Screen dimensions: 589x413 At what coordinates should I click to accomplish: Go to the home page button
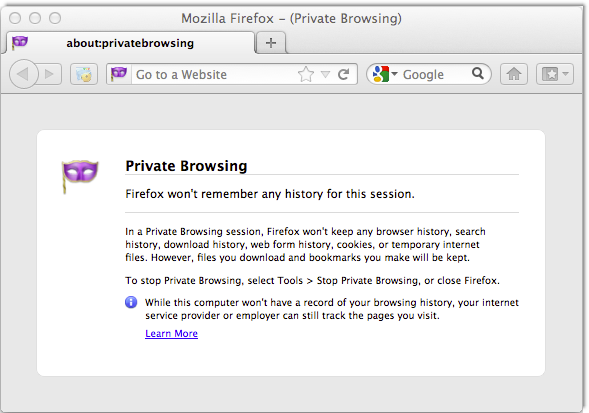tap(513, 74)
